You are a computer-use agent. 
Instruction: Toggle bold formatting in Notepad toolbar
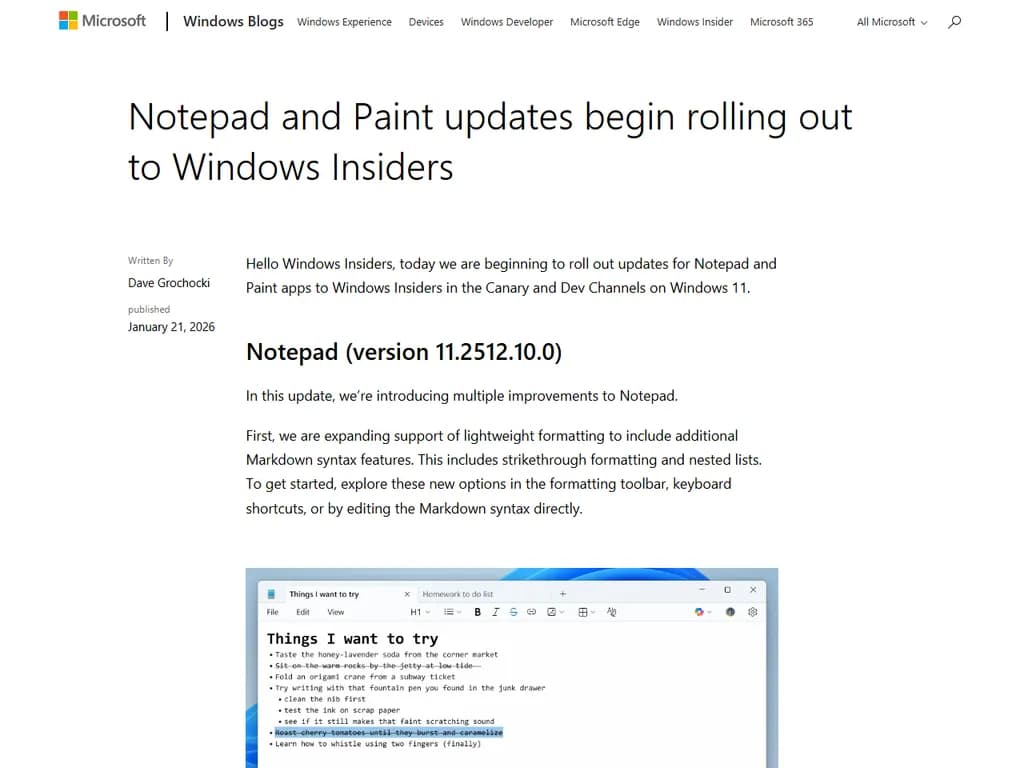click(x=477, y=611)
